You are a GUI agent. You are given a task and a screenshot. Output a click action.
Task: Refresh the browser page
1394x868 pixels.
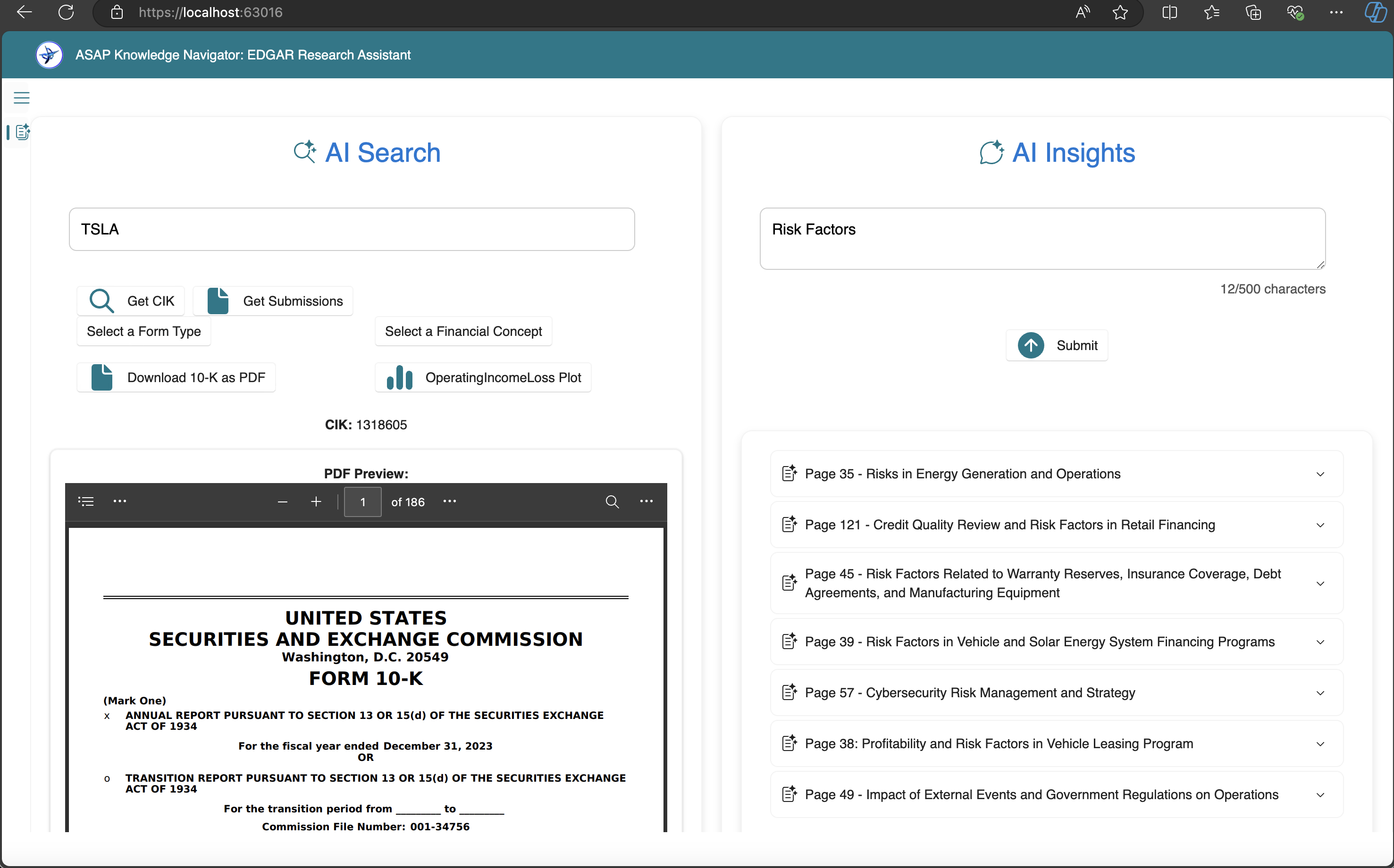66,13
